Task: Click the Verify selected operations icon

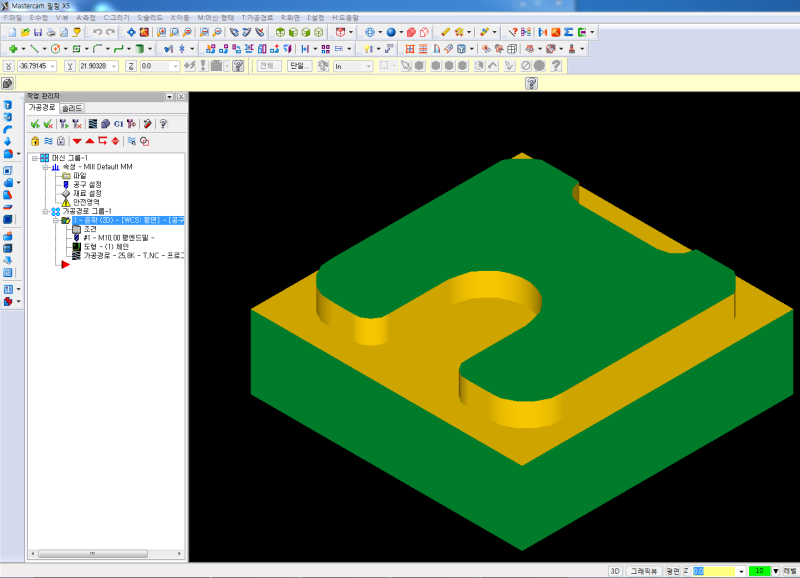Action: pyautogui.click(x=106, y=124)
